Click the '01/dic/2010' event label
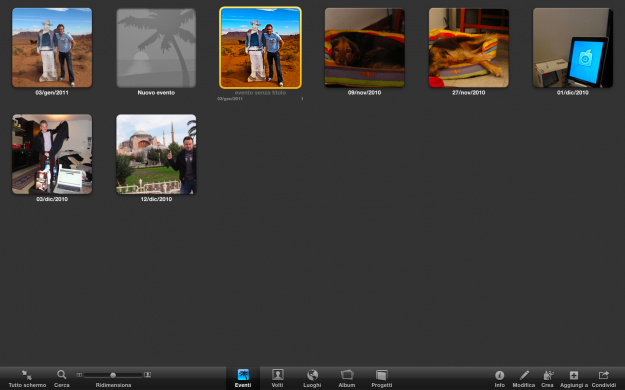This screenshot has height=390, width=625. 573,93
